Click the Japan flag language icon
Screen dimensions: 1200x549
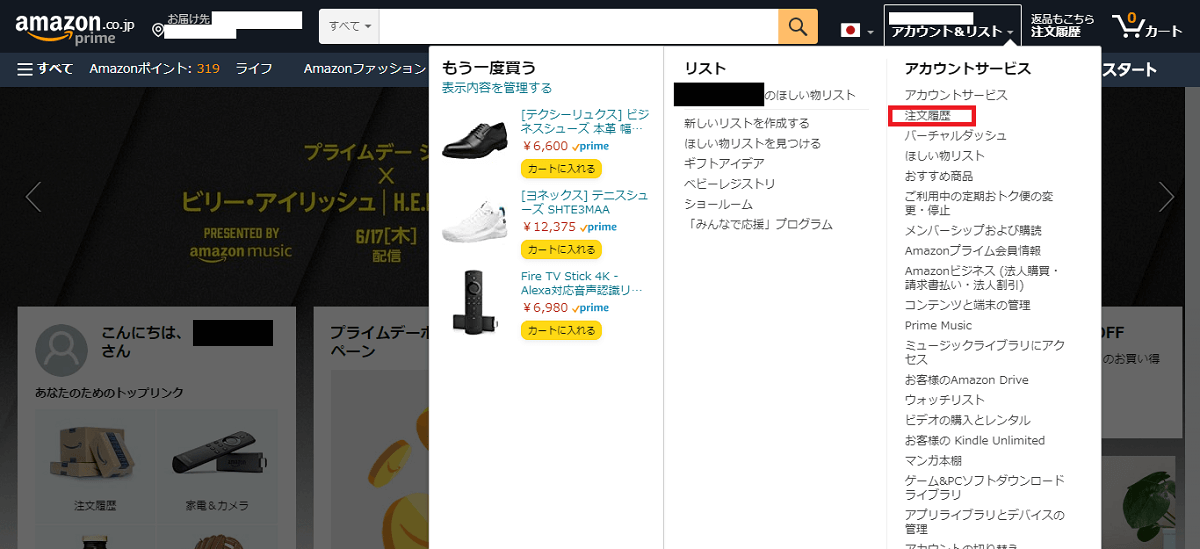pyautogui.click(x=851, y=31)
